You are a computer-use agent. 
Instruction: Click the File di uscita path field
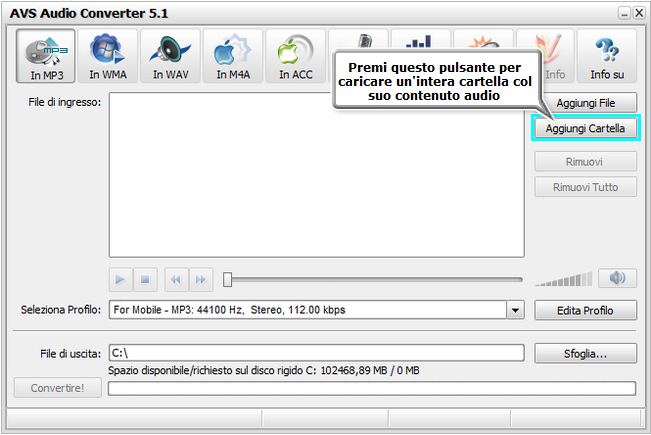coord(316,353)
